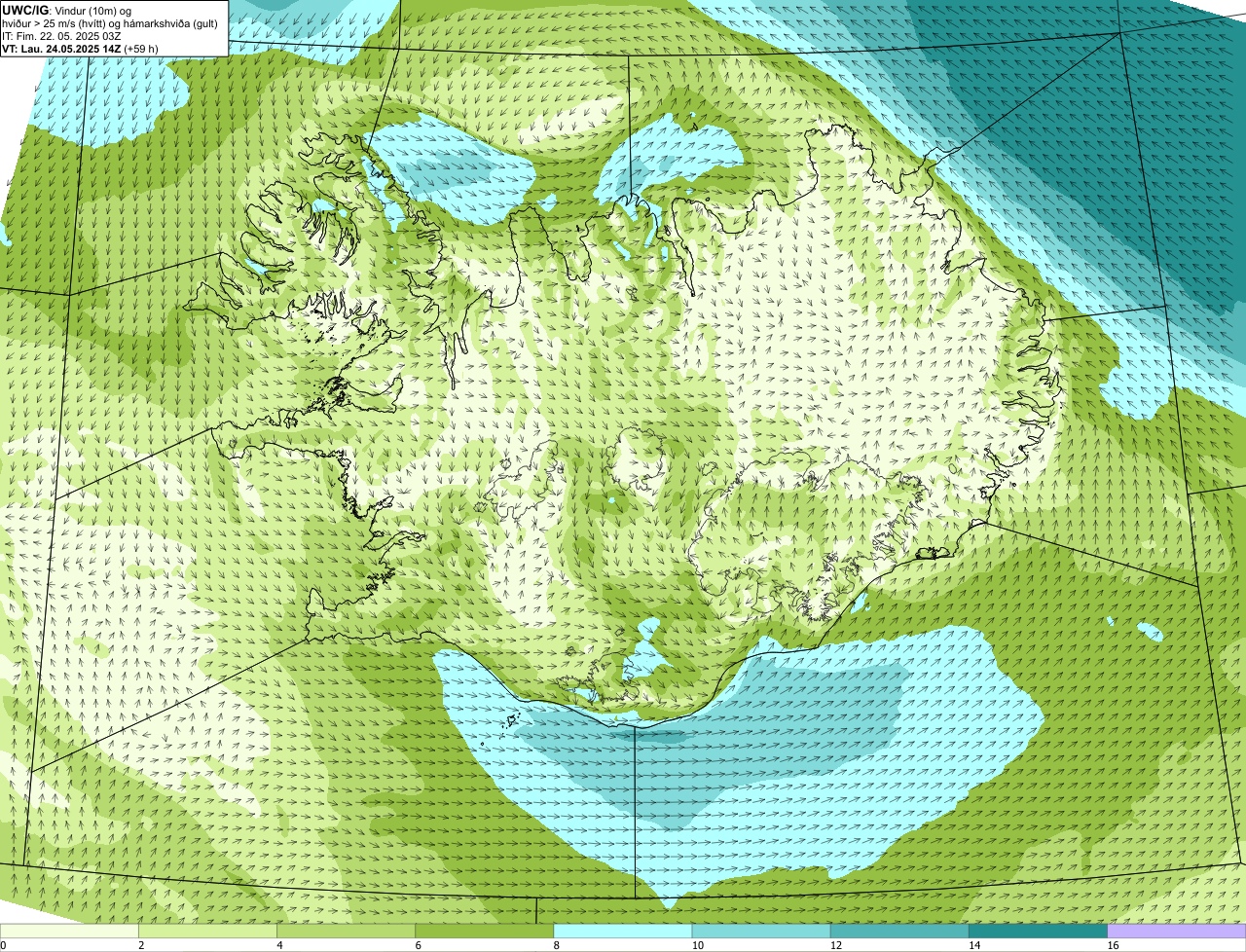Click the 8–10 m/s light cyan legend swatch
1246x952 pixels.
pos(623,932)
